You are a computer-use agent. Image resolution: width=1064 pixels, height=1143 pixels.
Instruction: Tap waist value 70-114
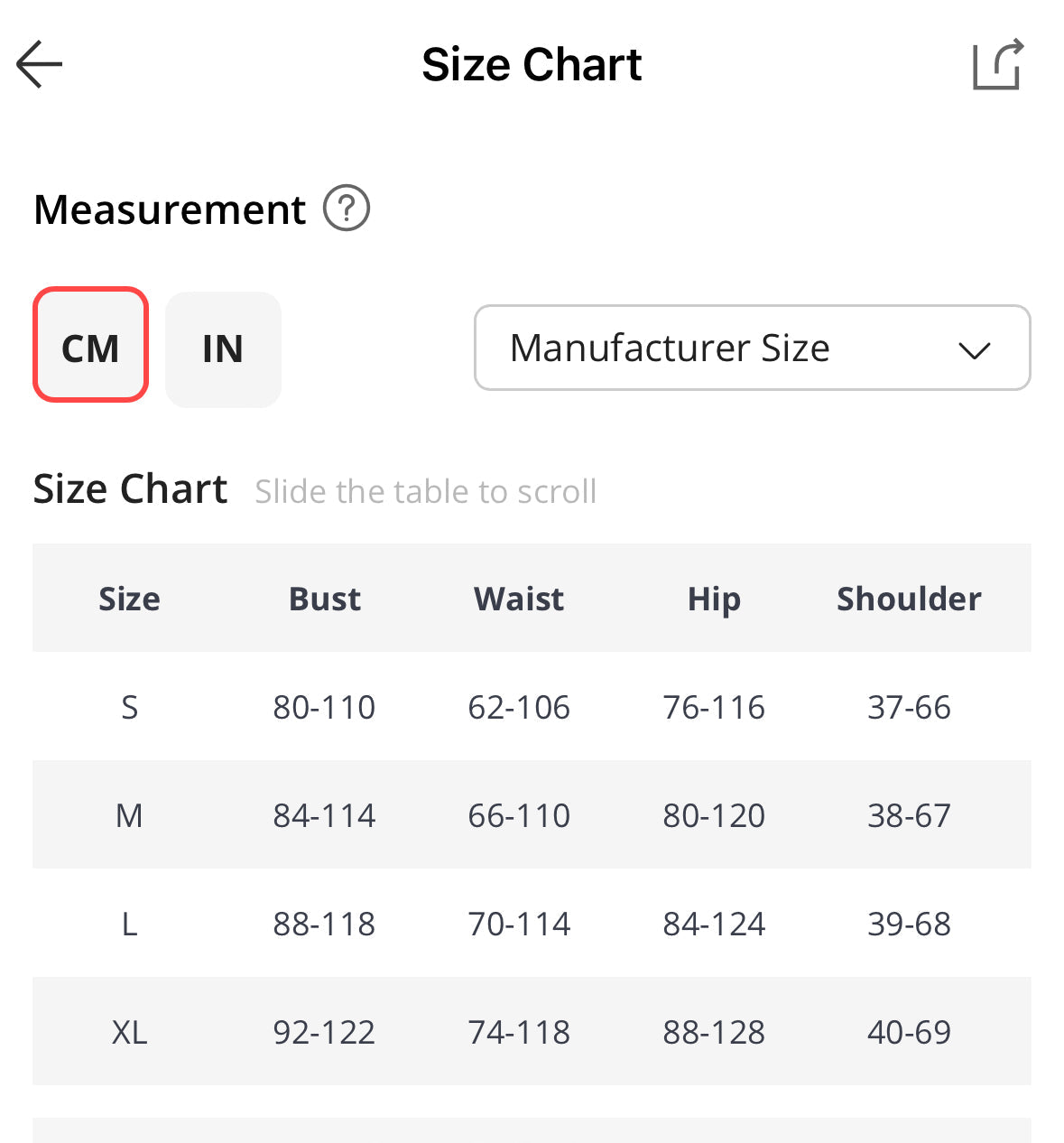coord(519,924)
